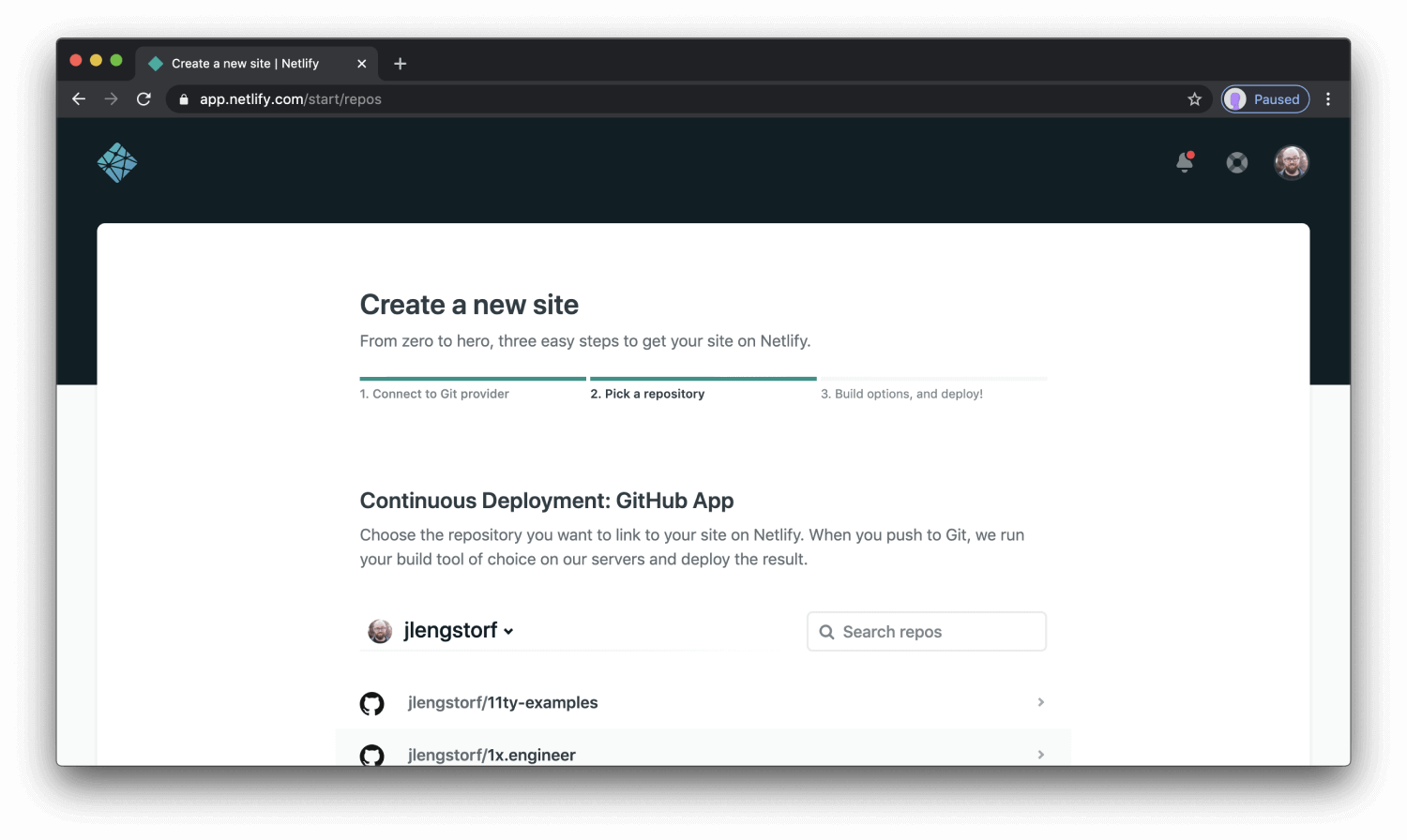Click the GitHub icon next to 11ty-examples

click(372, 702)
